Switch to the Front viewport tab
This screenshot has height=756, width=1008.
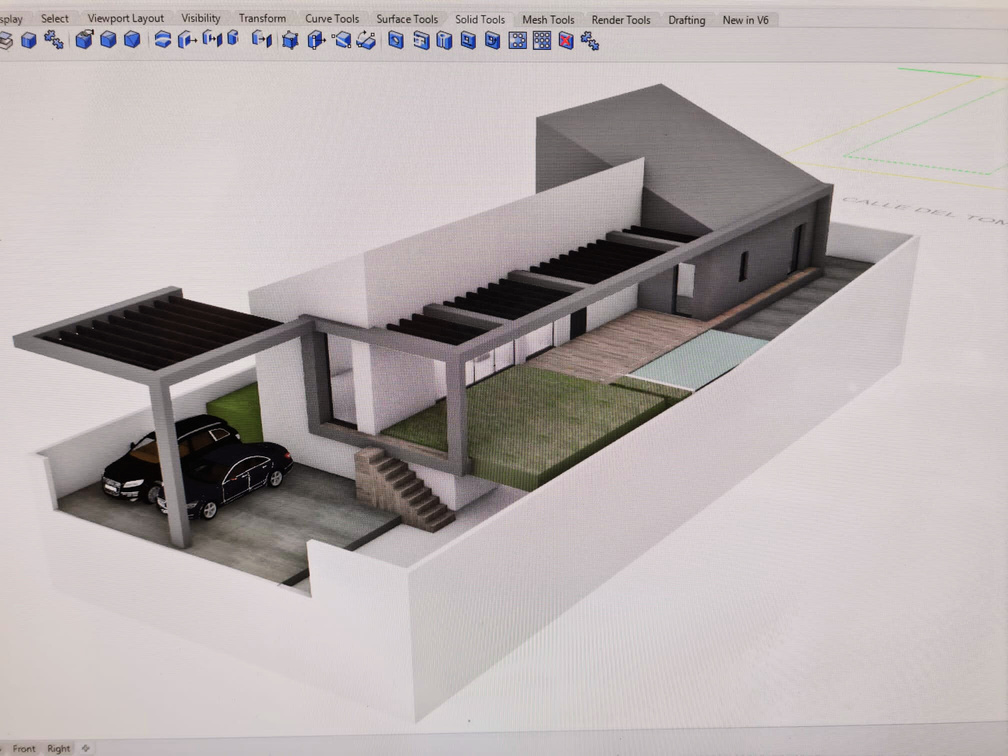click(x=24, y=748)
